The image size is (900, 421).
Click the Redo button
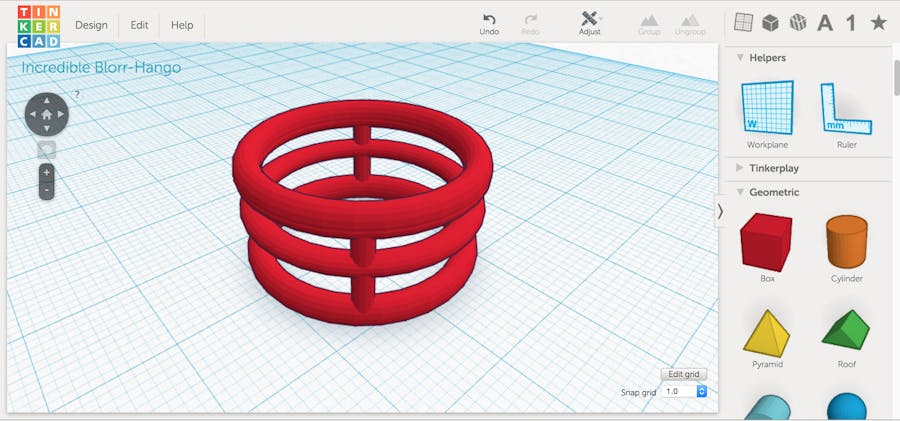(530, 24)
